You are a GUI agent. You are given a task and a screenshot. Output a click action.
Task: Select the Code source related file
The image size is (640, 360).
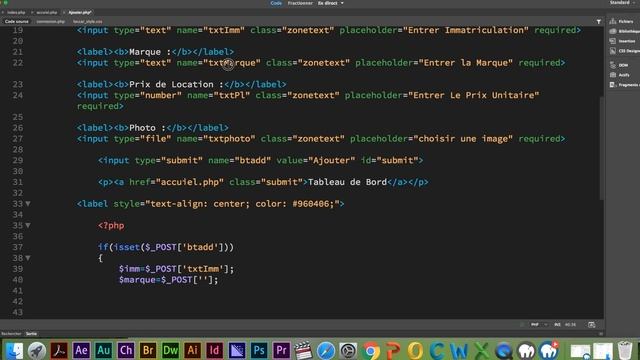point(16,21)
